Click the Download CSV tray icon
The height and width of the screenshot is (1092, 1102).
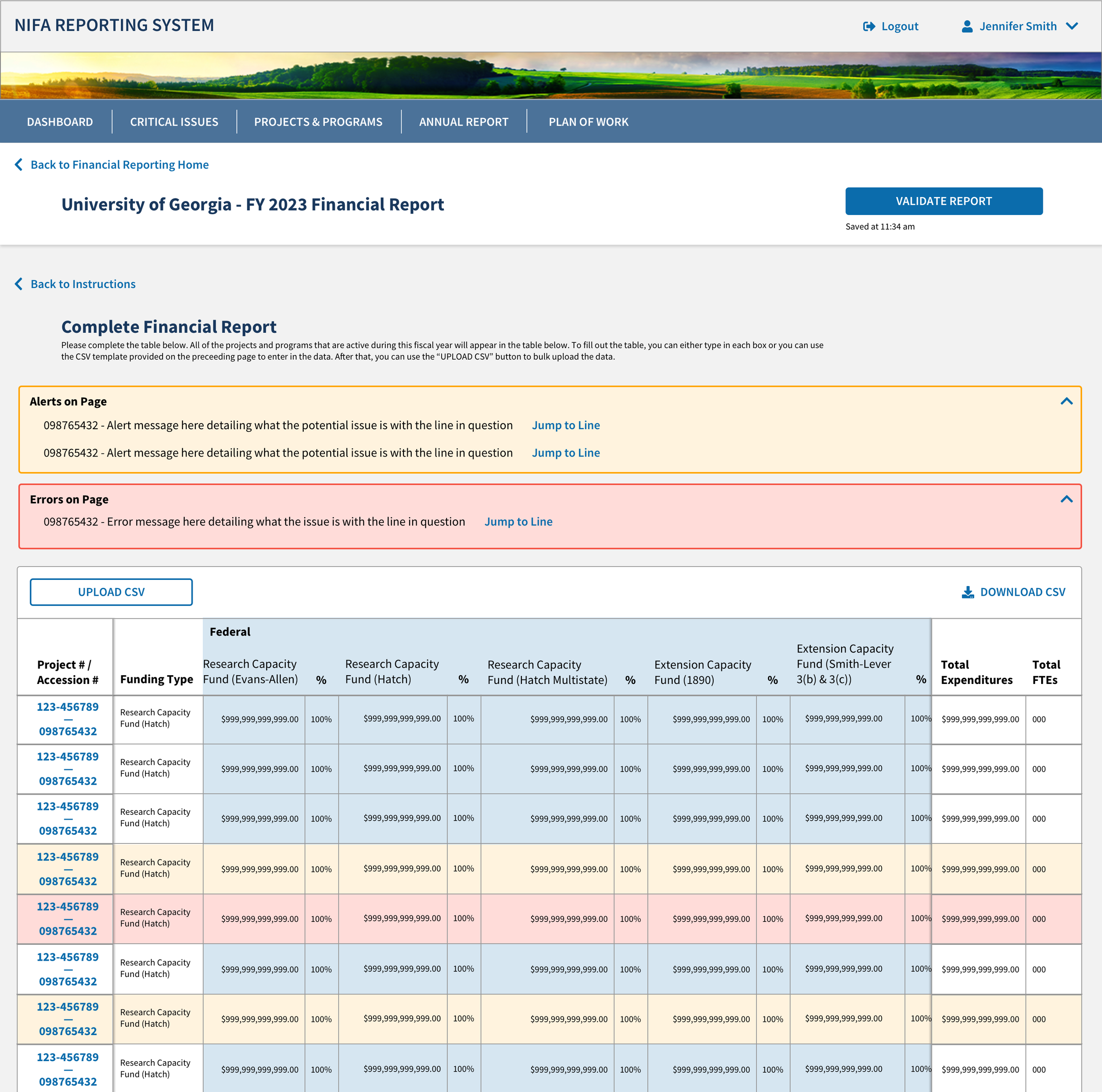coord(968,592)
